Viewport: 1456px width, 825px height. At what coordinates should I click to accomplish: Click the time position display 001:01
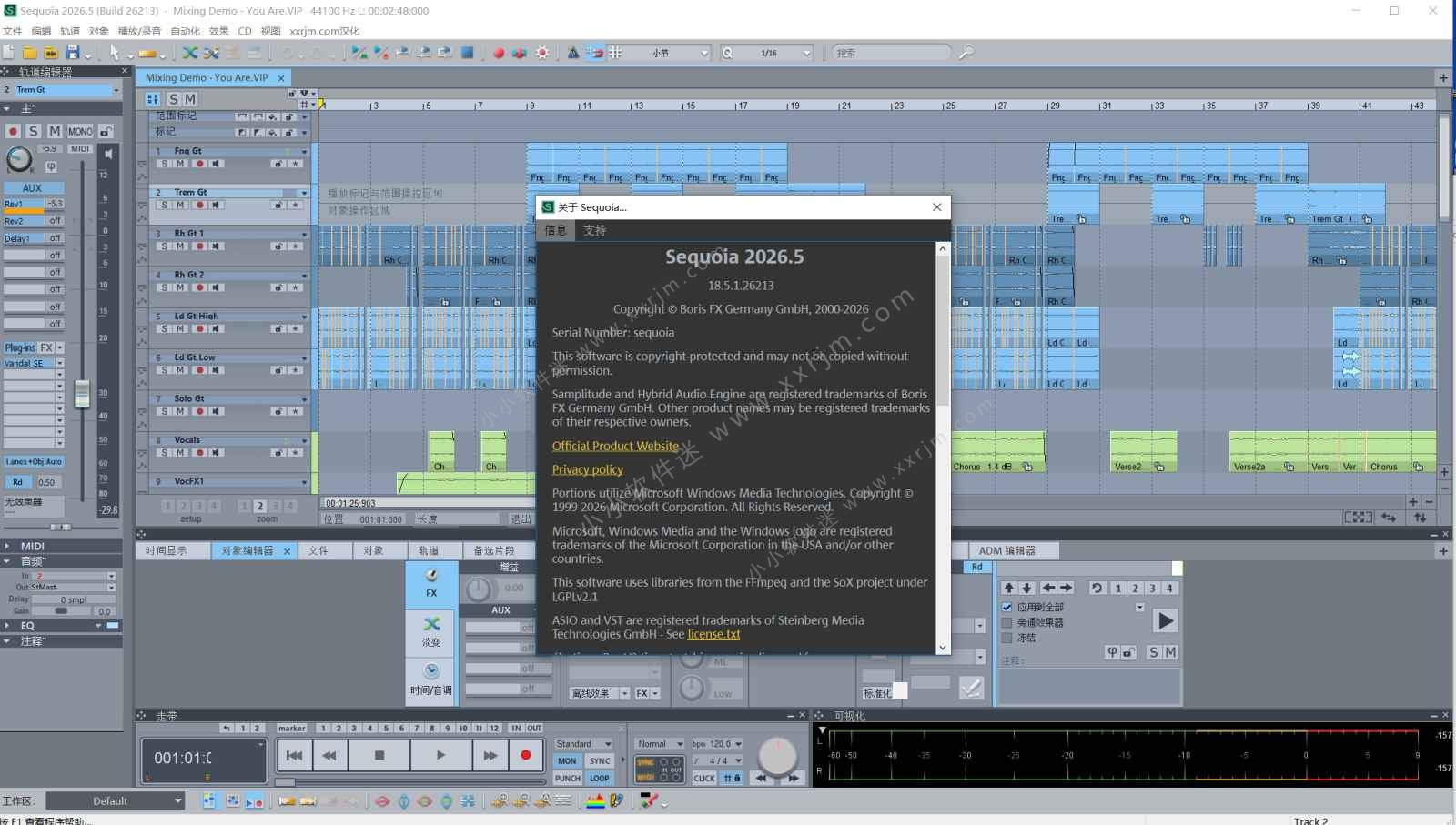183,758
